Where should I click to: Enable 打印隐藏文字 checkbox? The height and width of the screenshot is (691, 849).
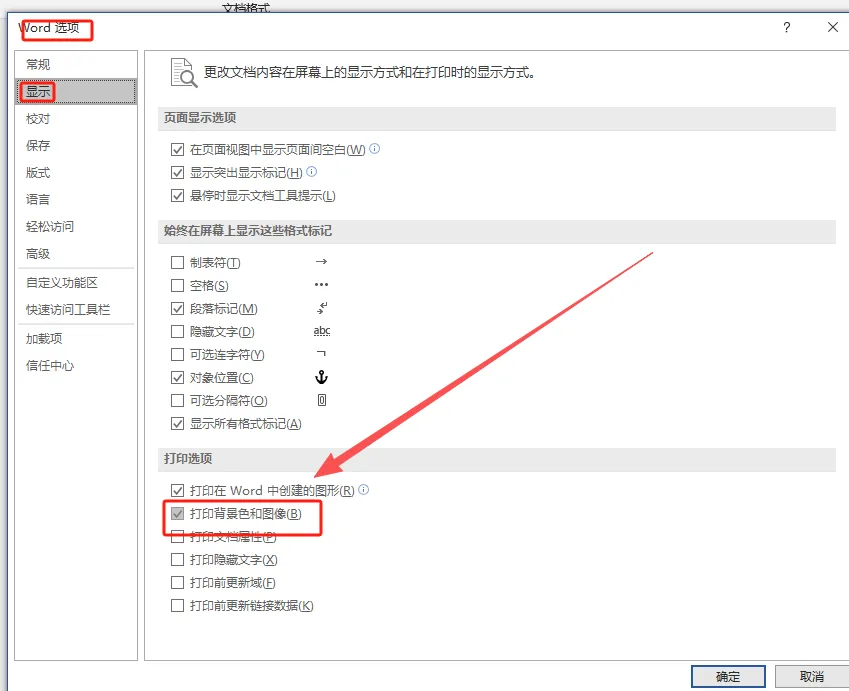pyautogui.click(x=177, y=559)
